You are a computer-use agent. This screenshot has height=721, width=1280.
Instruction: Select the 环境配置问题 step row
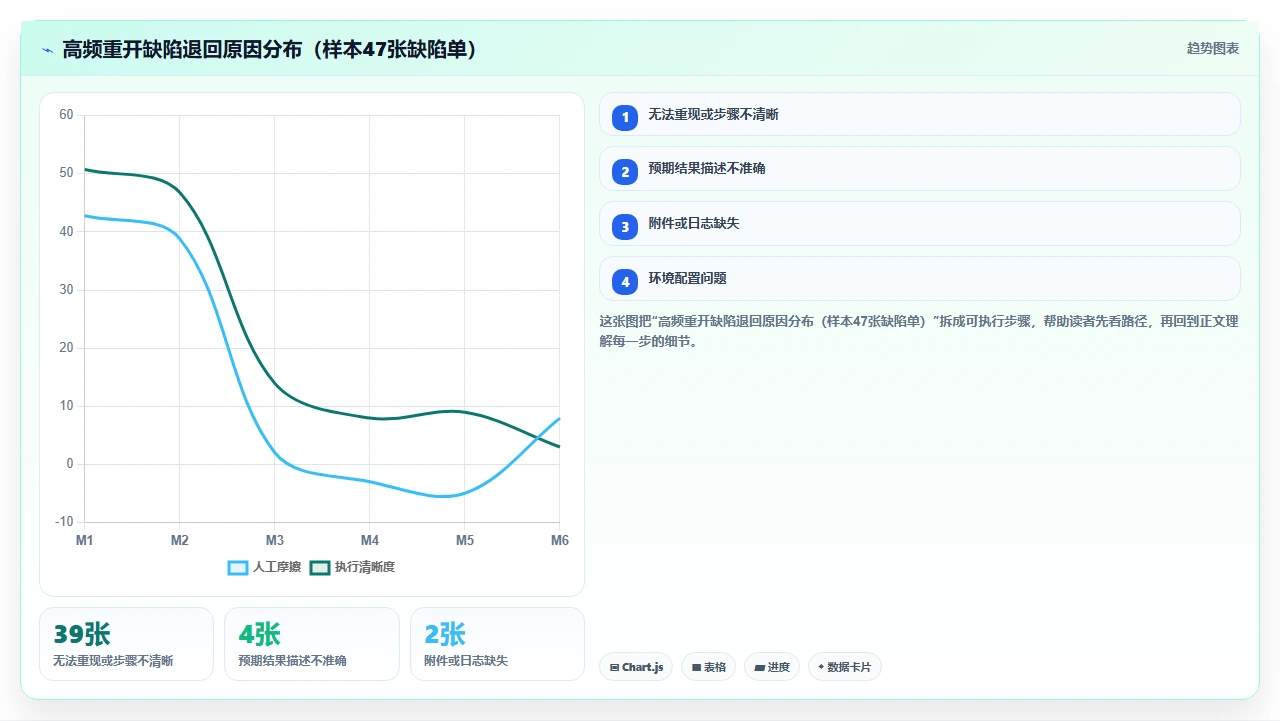click(x=919, y=279)
